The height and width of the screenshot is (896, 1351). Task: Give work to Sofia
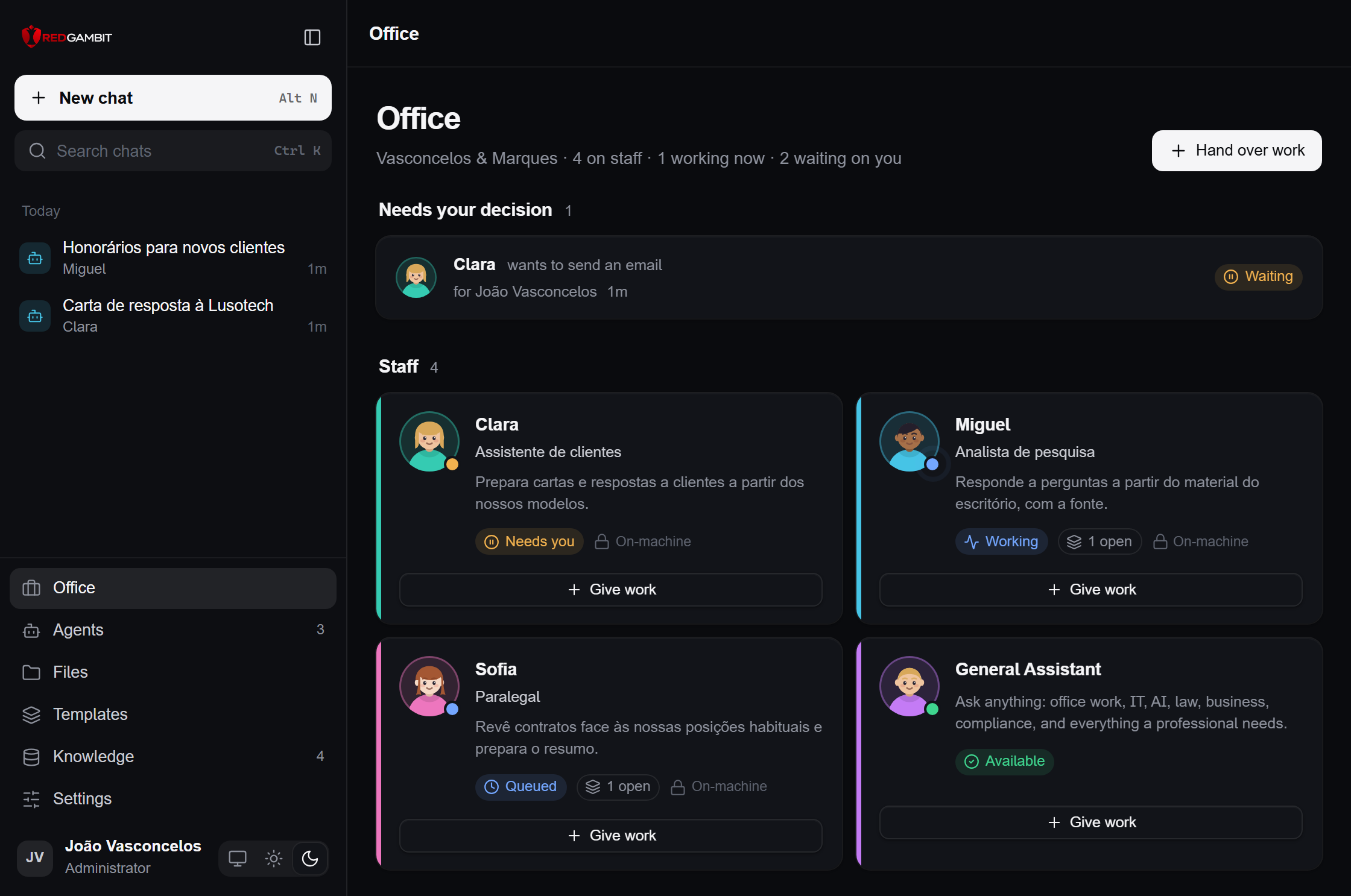pyautogui.click(x=610, y=836)
